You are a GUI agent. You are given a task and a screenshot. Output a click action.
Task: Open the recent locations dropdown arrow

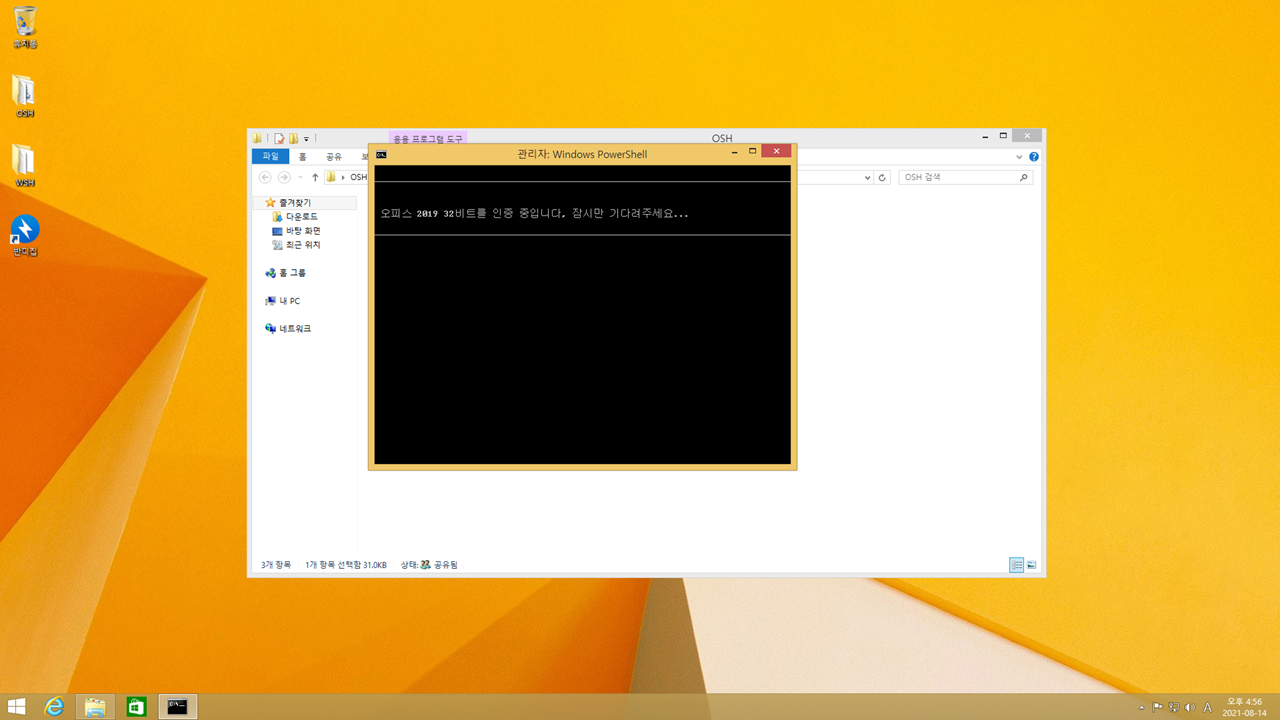click(x=299, y=178)
